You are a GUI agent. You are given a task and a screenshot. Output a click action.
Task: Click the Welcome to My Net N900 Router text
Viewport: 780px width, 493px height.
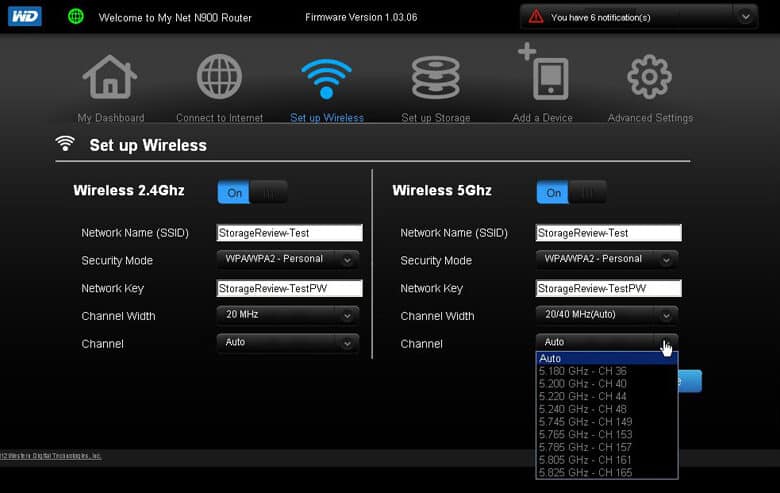pyautogui.click(x=175, y=18)
